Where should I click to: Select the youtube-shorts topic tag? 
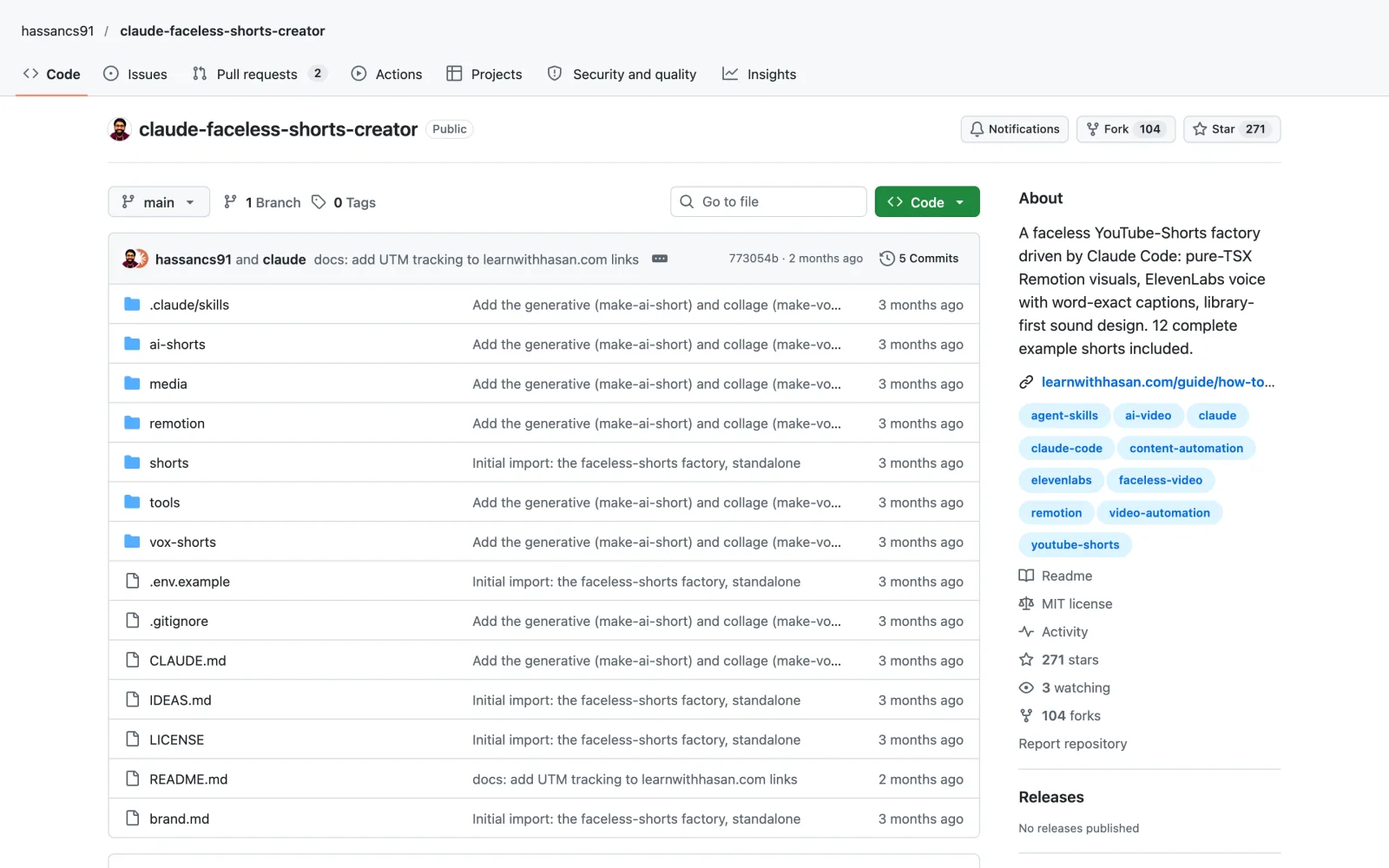[x=1075, y=545]
